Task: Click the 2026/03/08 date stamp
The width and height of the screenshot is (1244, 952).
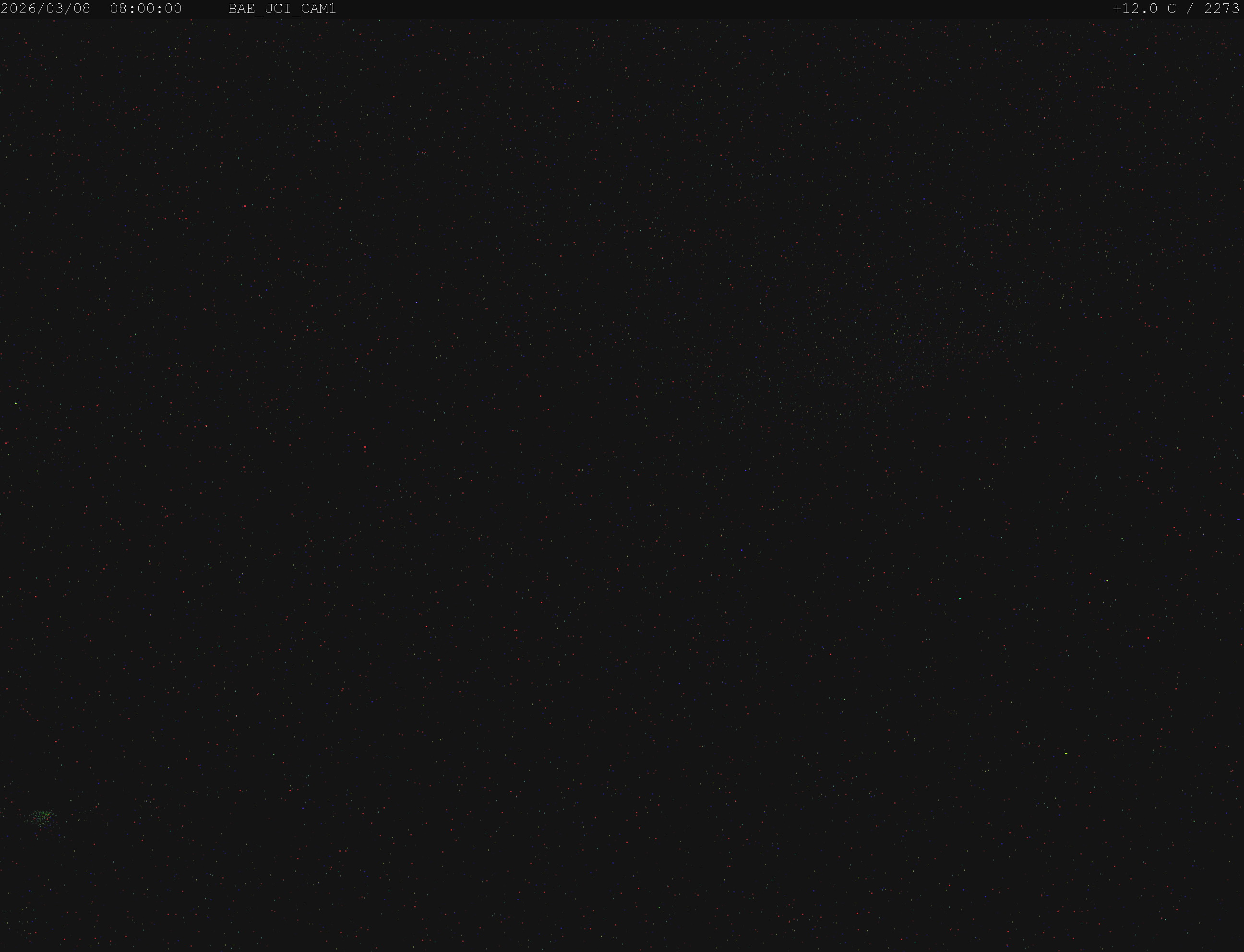Action: pyautogui.click(x=46, y=9)
